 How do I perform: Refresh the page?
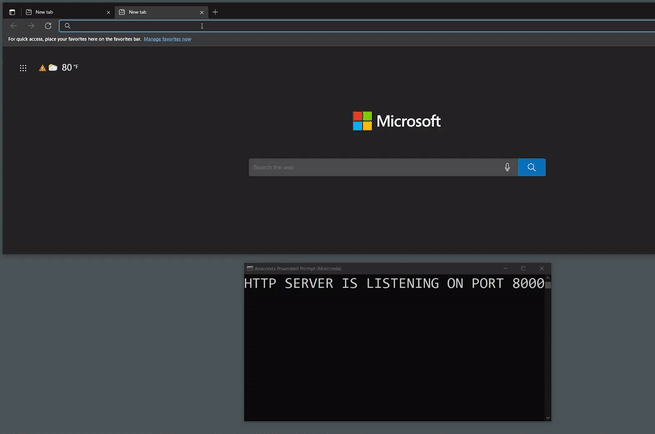coord(48,26)
